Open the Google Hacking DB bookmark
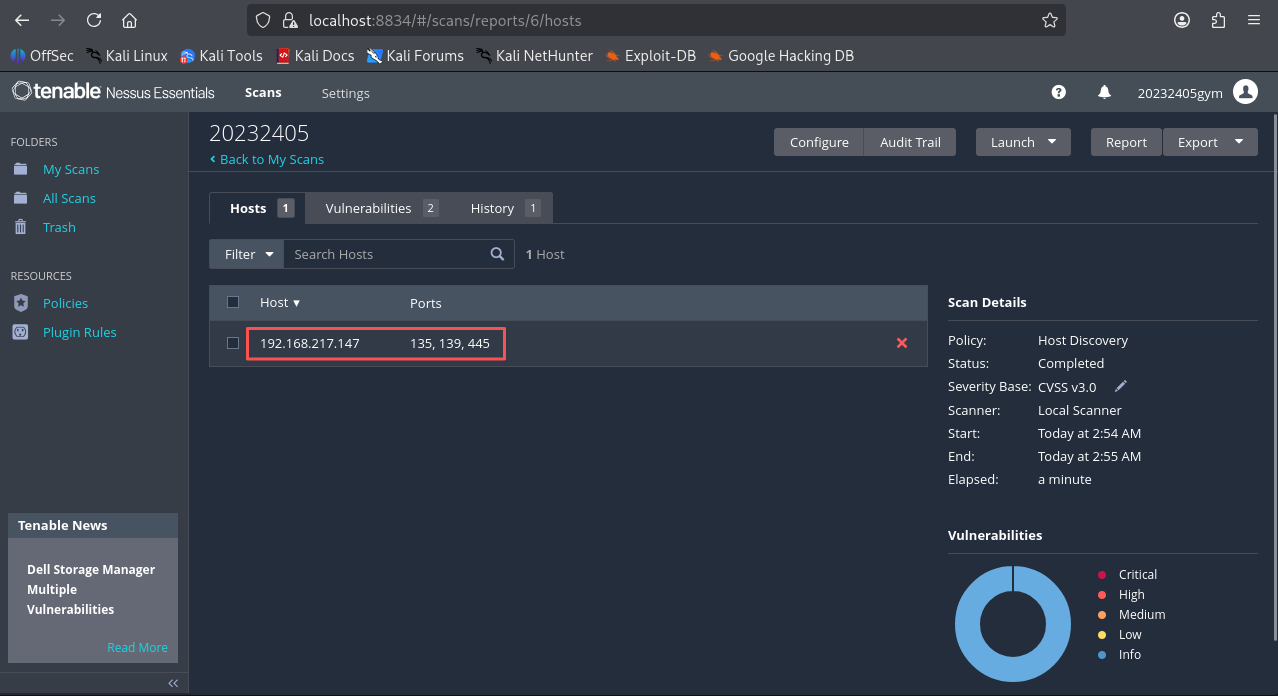Viewport: 1278px width, 696px height. click(x=781, y=56)
